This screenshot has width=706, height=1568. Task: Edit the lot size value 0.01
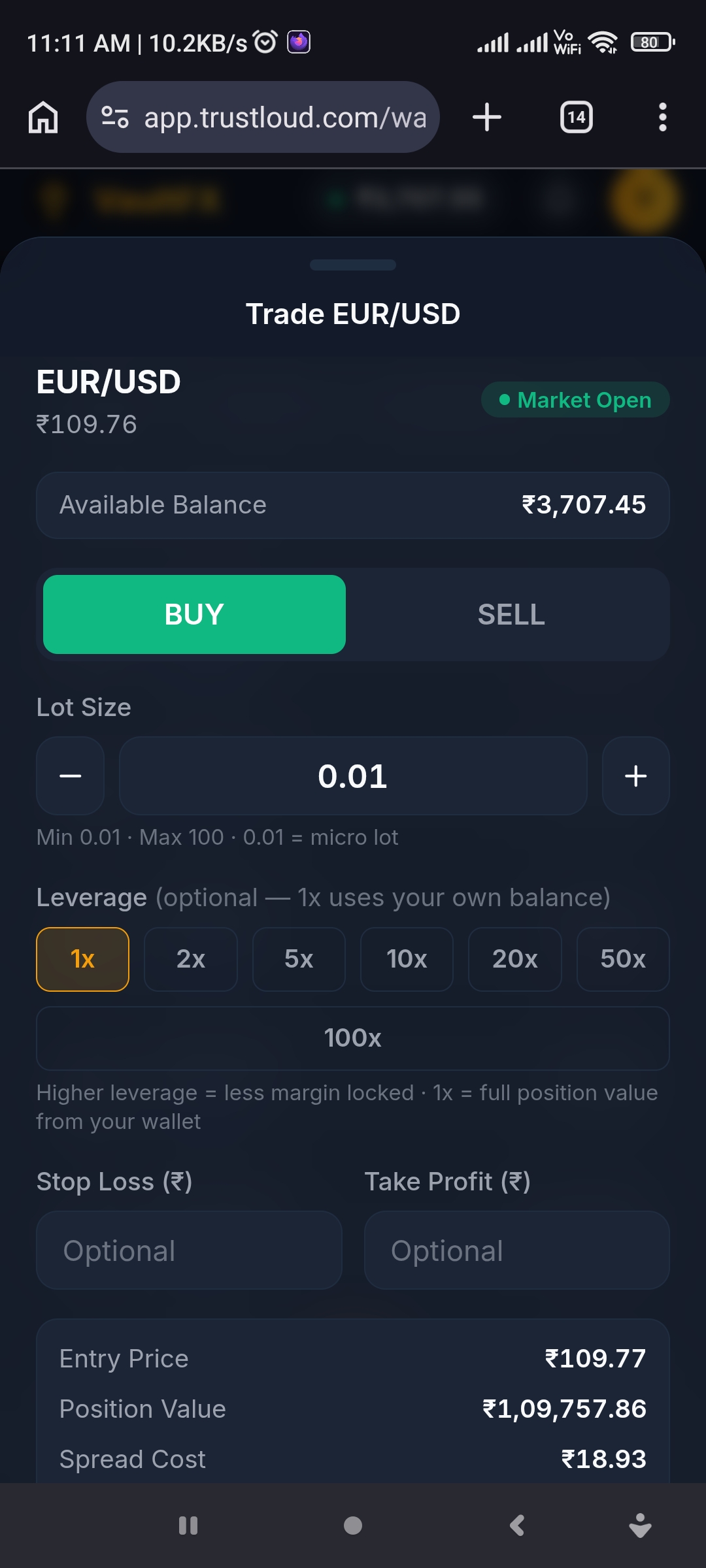click(x=353, y=776)
